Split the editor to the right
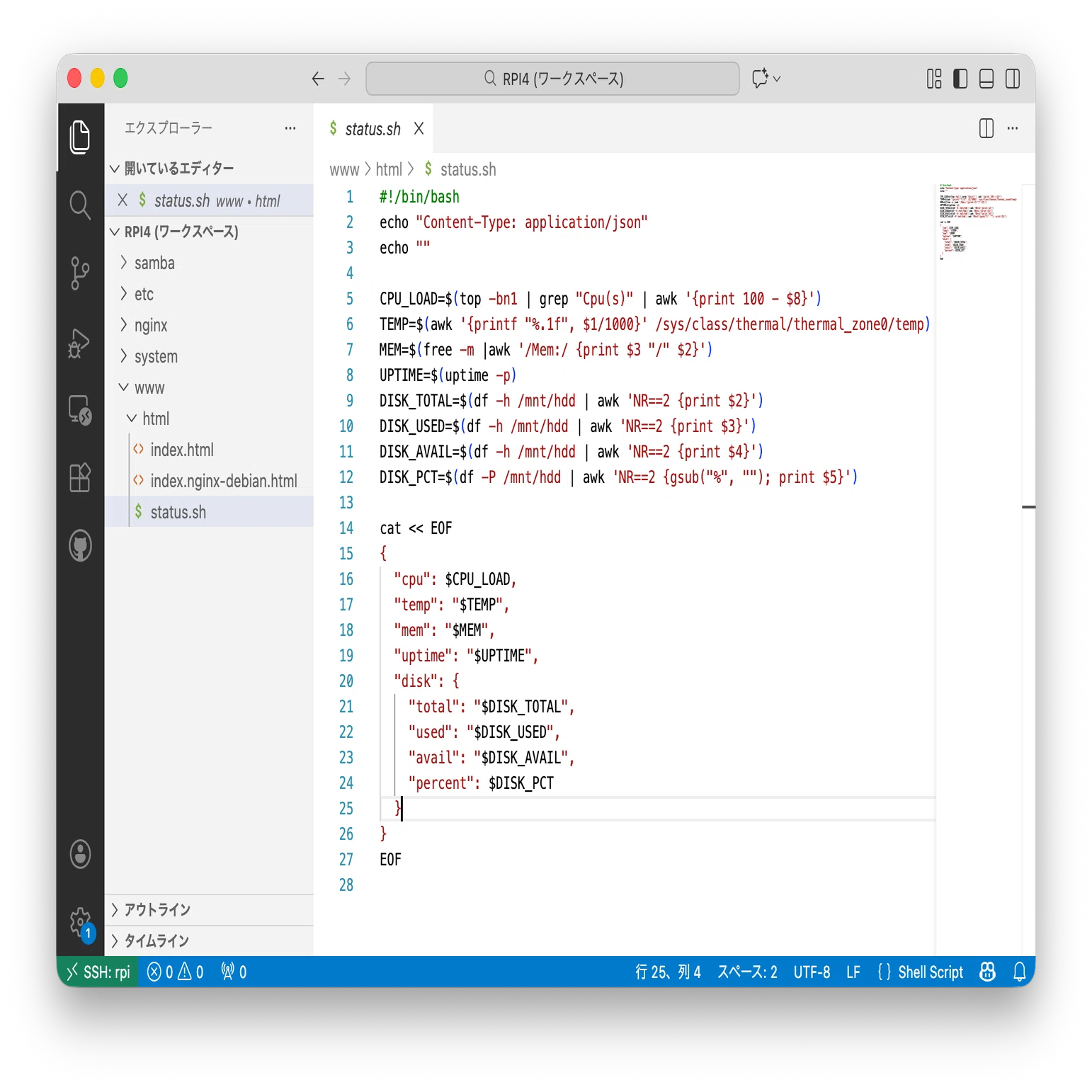Screen dimensions: 1092x1092 986,128
